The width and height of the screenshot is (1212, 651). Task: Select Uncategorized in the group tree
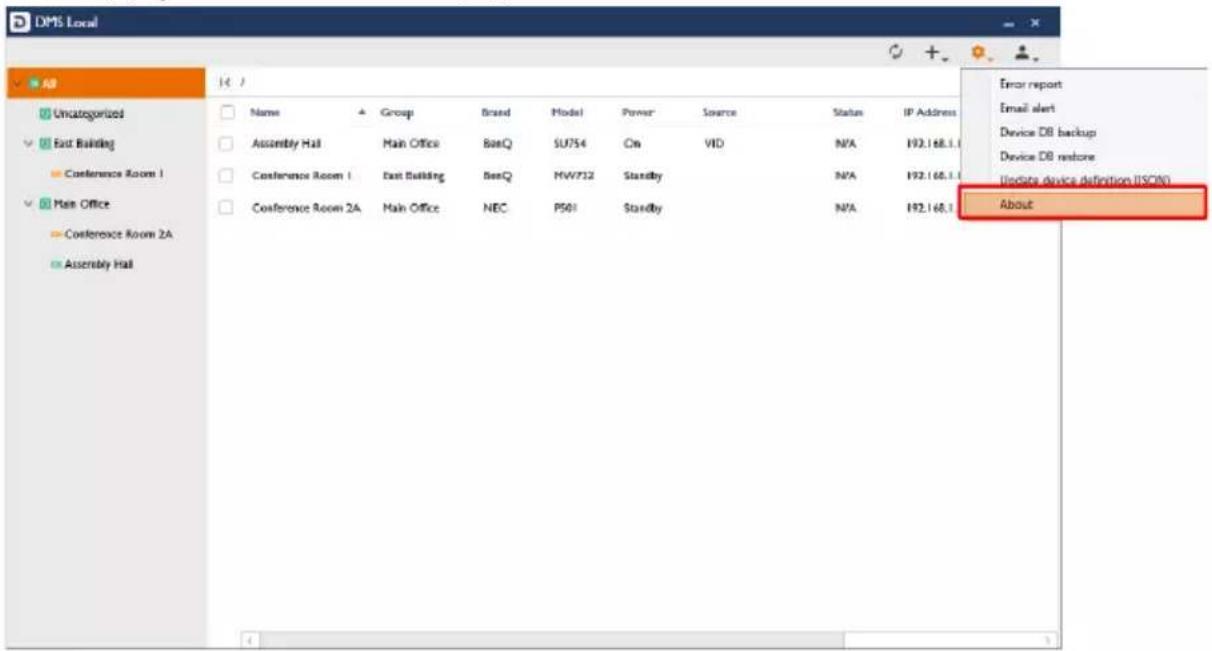click(88, 115)
